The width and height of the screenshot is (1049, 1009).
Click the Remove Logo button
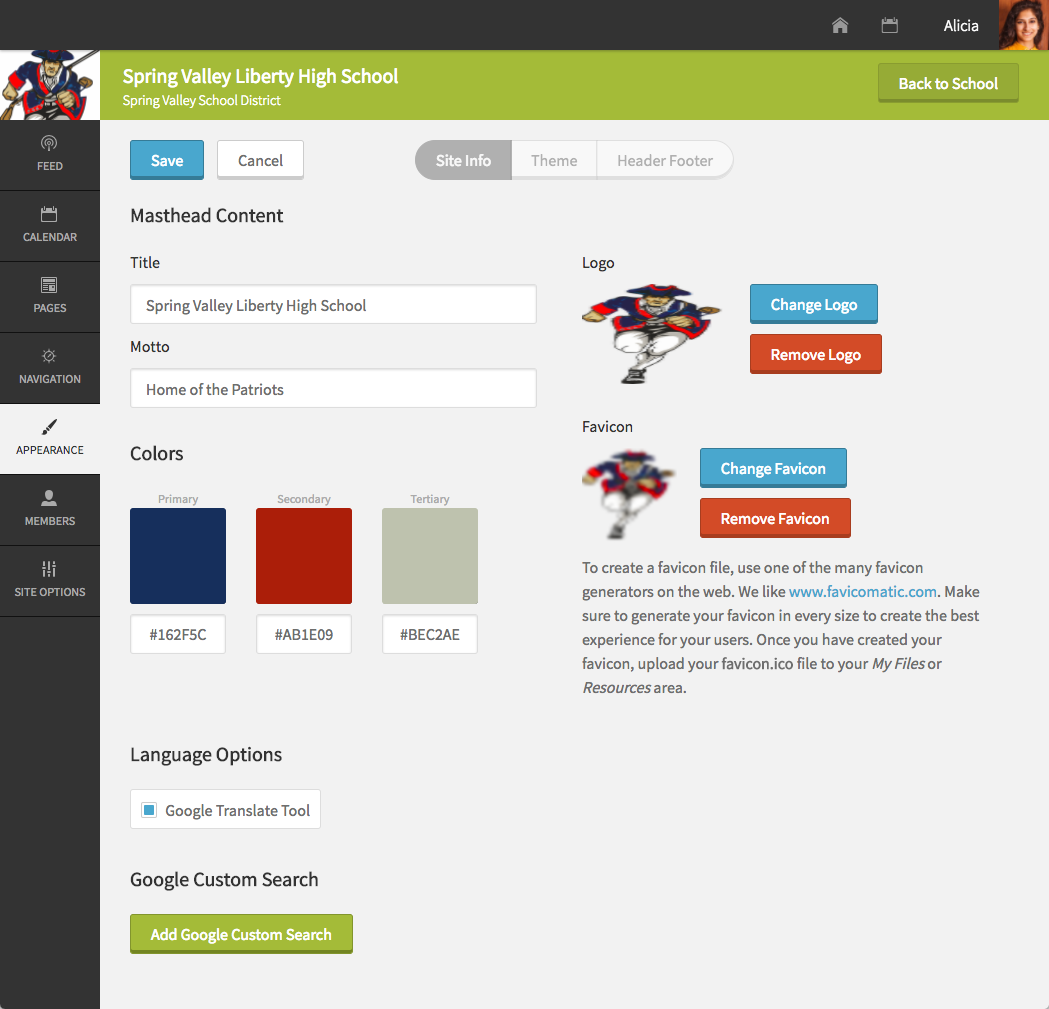816,355
